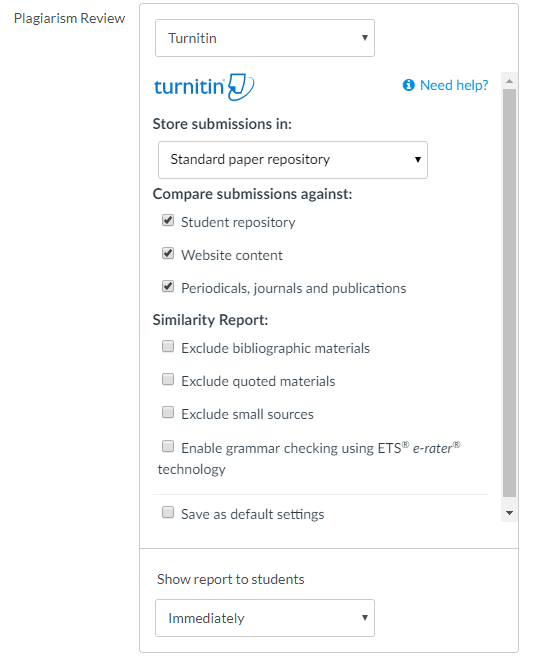
Task: Enable Exclude bibliographic materials
Action: pos(168,346)
